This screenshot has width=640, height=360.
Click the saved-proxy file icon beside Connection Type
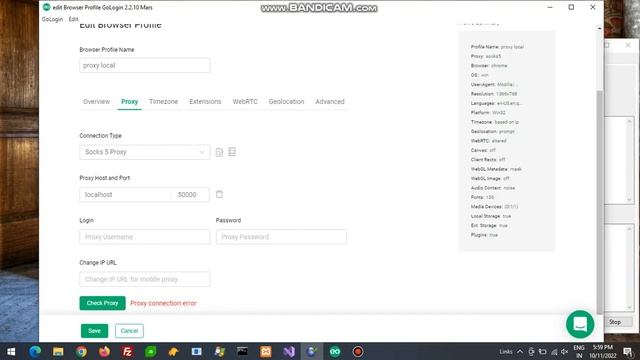(219, 152)
